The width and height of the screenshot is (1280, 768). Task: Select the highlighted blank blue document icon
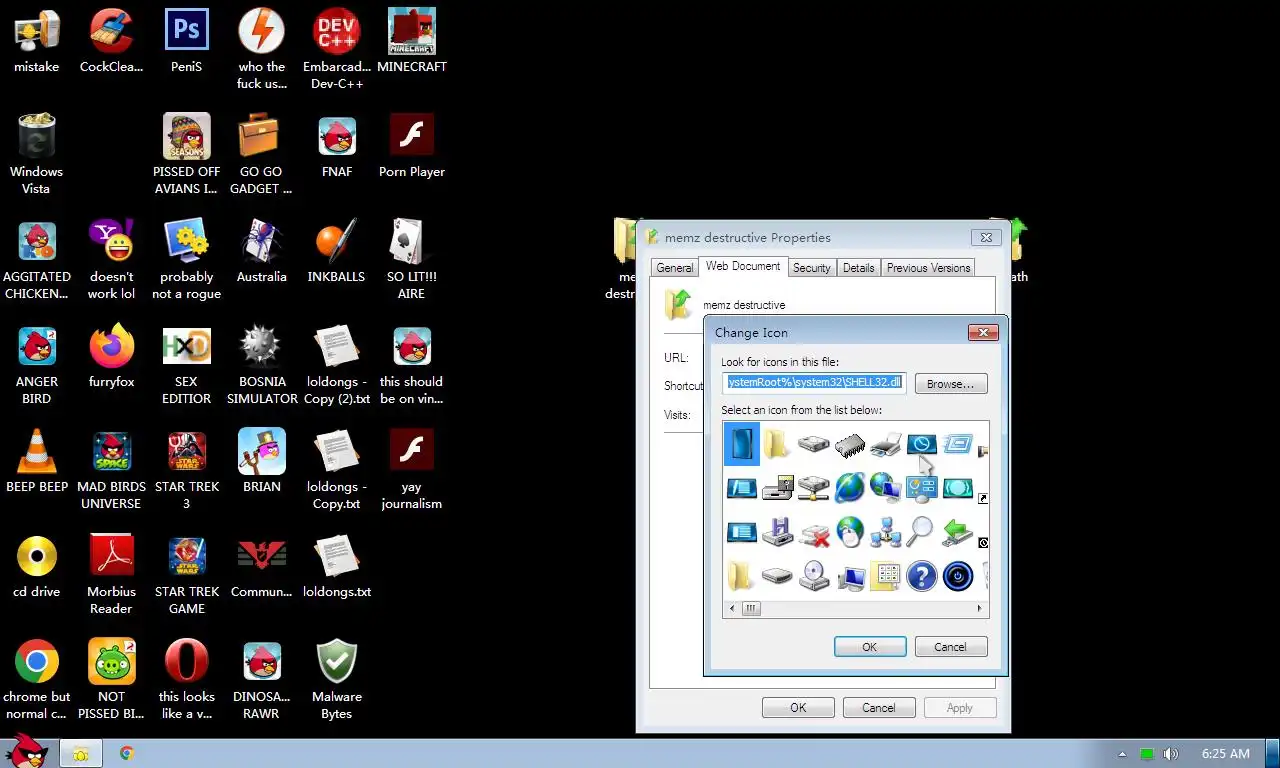coord(742,444)
